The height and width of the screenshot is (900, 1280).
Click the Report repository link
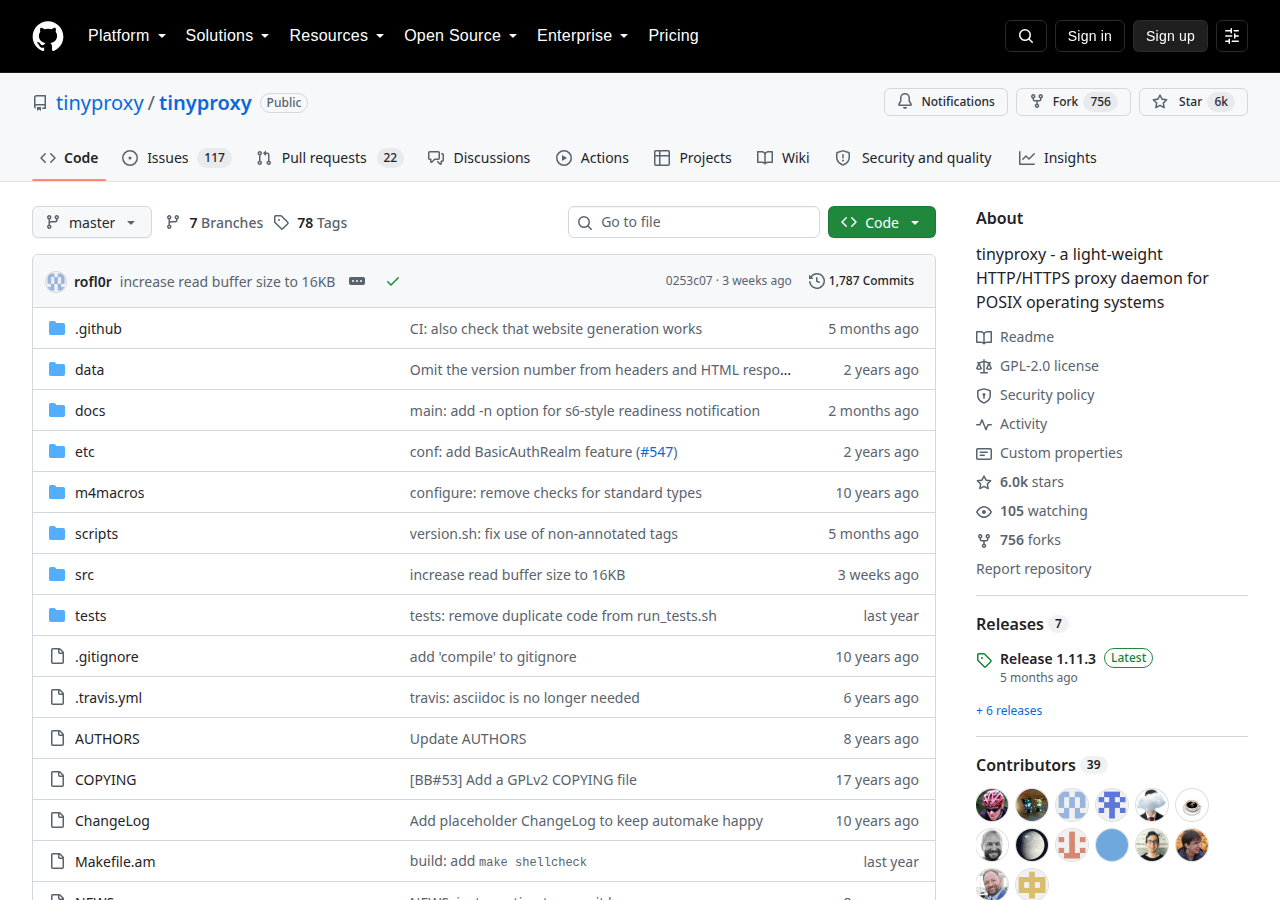(1034, 569)
